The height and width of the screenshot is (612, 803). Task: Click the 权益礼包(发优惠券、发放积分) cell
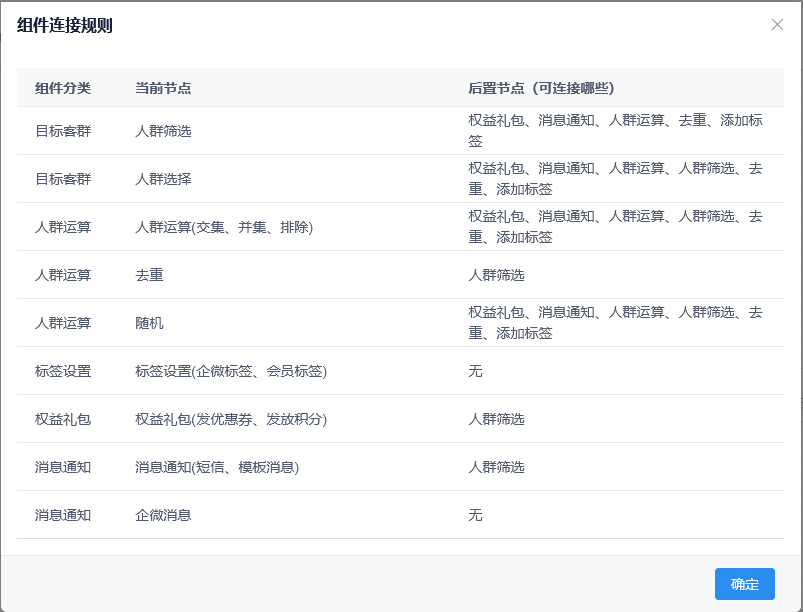(231, 419)
